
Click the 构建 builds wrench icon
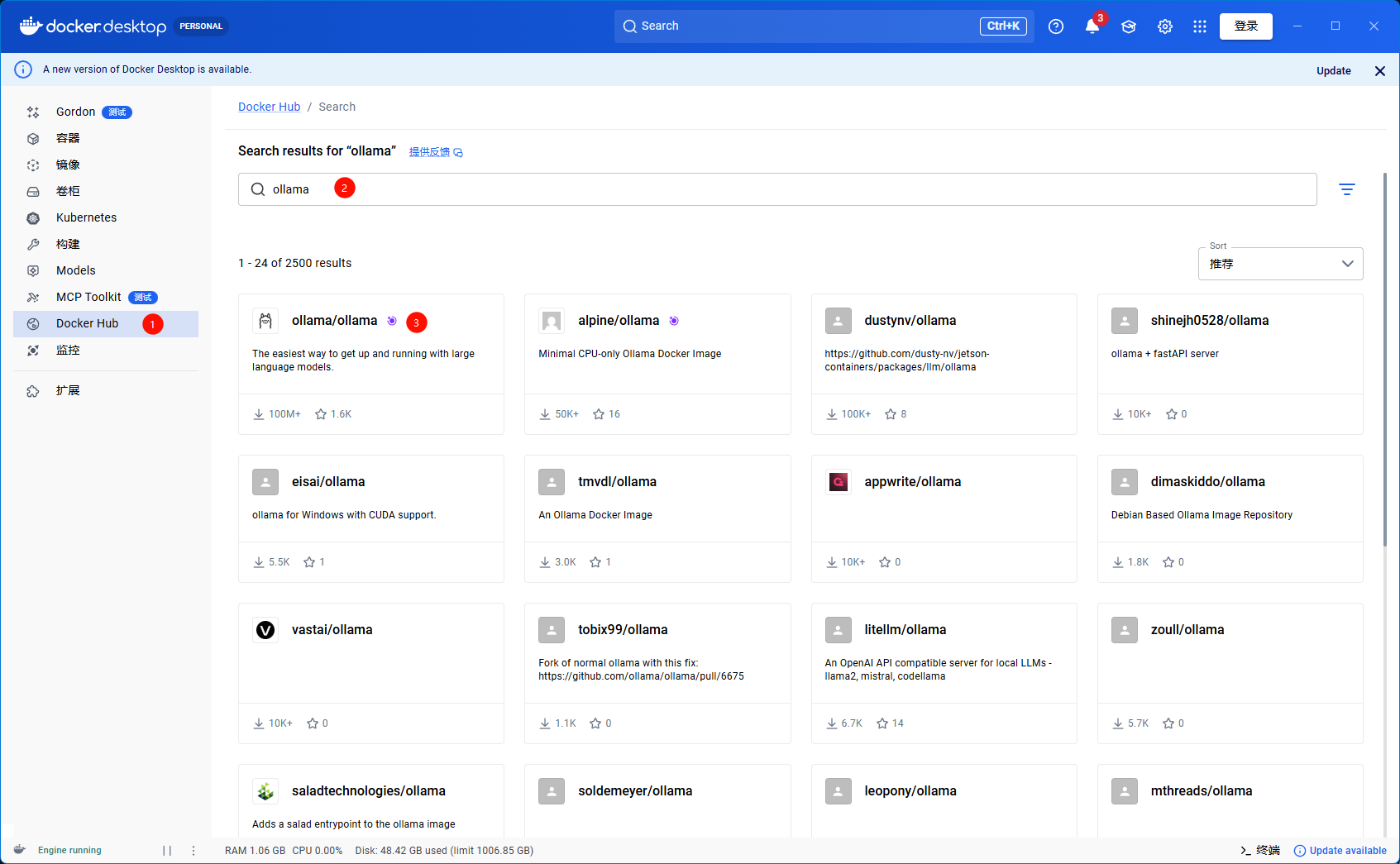click(33, 245)
